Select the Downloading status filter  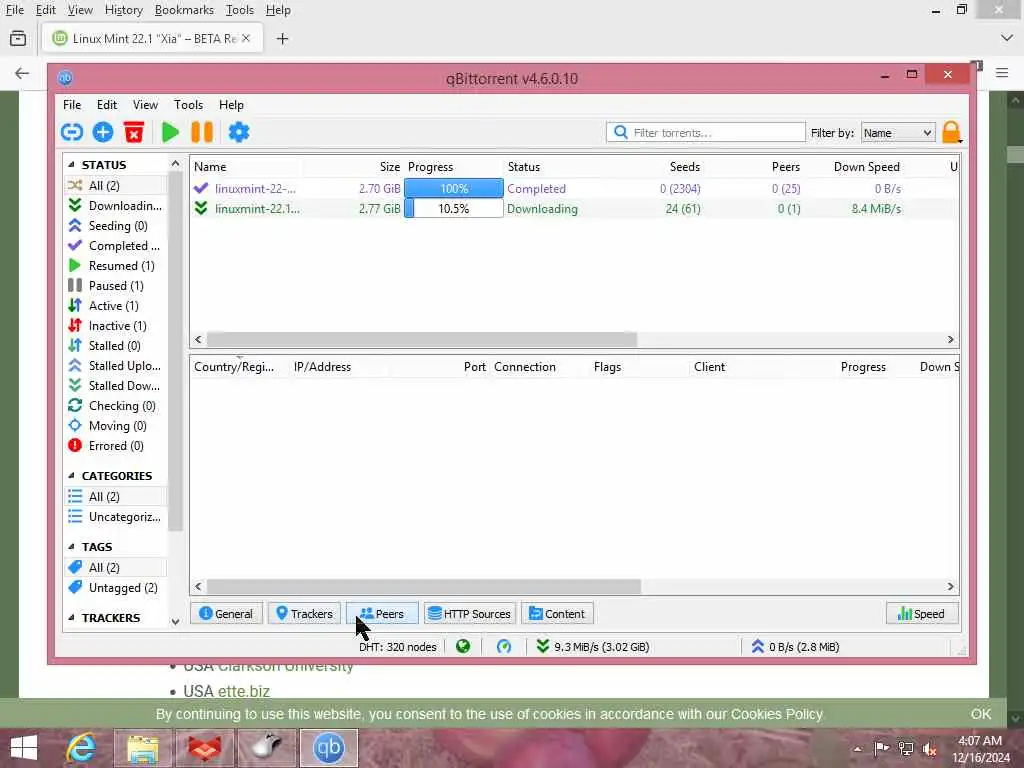click(115, 206)
